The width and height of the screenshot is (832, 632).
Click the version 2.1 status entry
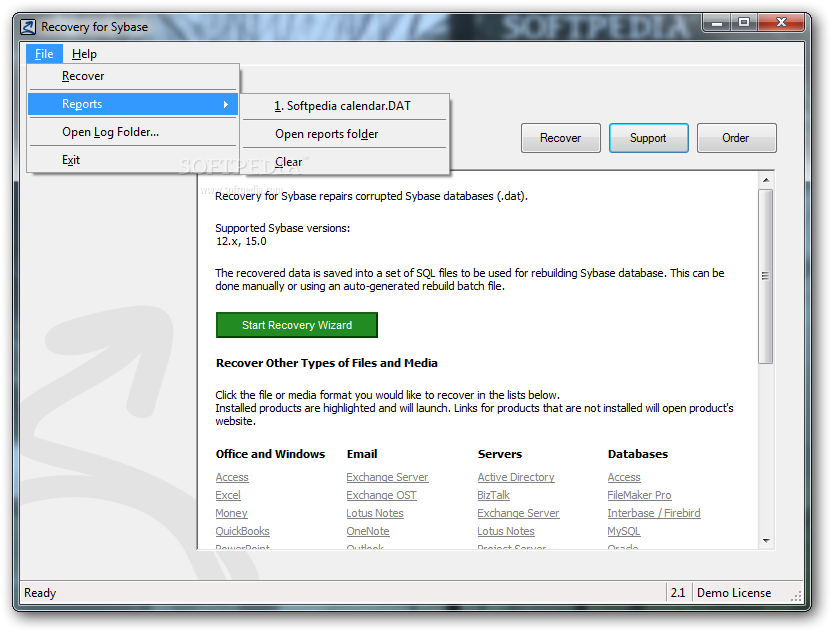click(678, 593)
